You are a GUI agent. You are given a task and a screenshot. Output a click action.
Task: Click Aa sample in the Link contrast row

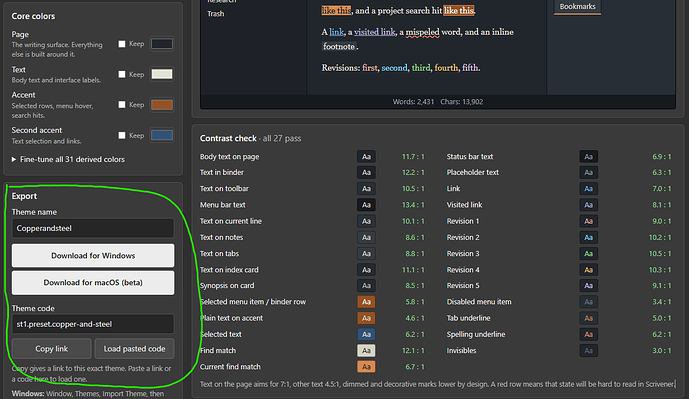[x=588, y=189]
